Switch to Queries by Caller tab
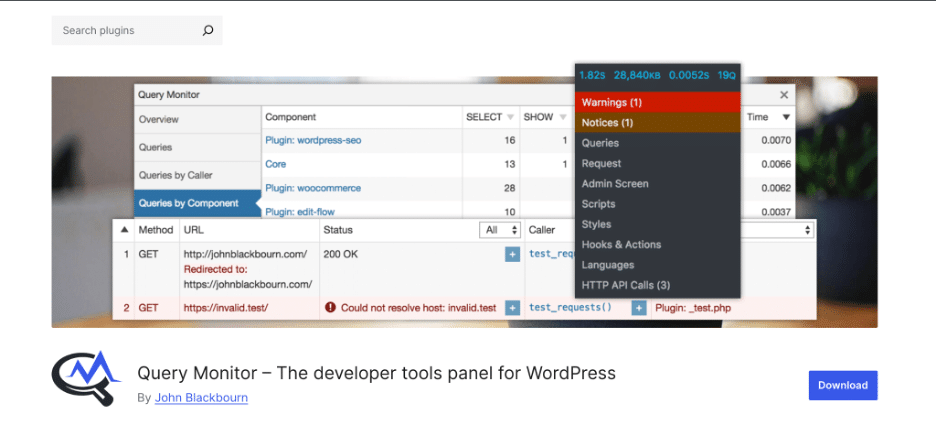Image resolution: width=936 pixels, height=436 pixels. (x=198, y=176)
